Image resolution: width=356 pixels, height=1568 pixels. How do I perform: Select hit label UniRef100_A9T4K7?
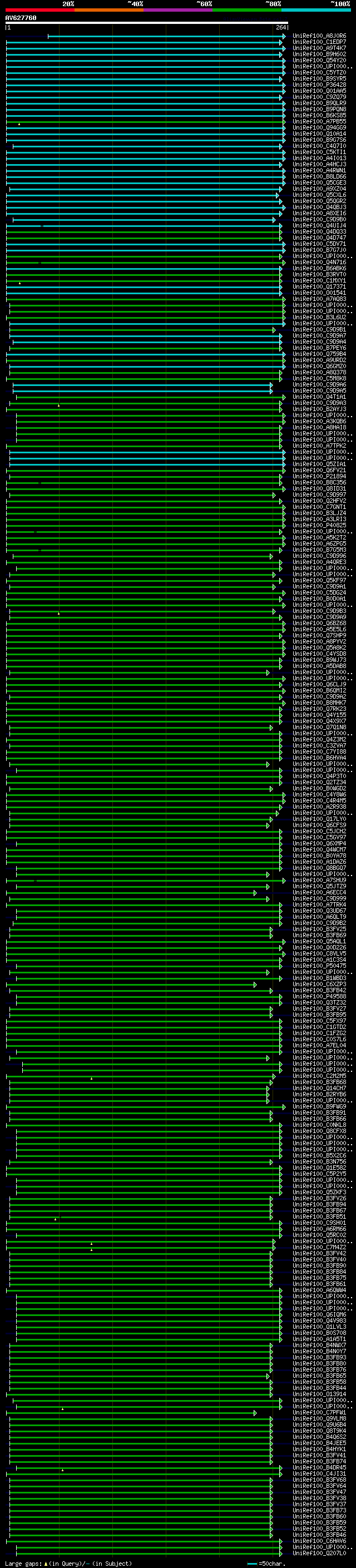[319, 48]
